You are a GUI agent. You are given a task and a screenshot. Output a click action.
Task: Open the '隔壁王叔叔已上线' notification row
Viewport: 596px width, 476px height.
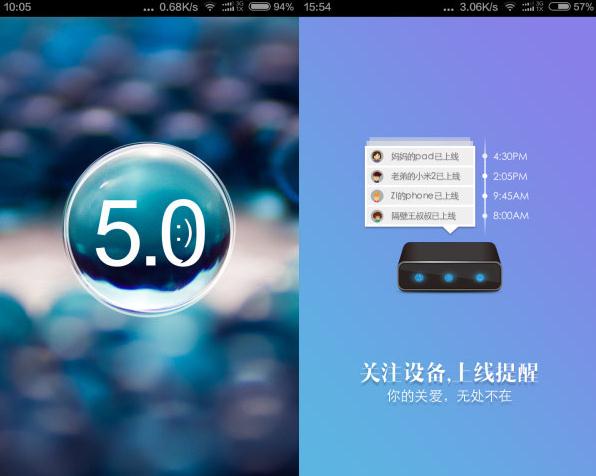pyautogui.click(x=420, y=216)
